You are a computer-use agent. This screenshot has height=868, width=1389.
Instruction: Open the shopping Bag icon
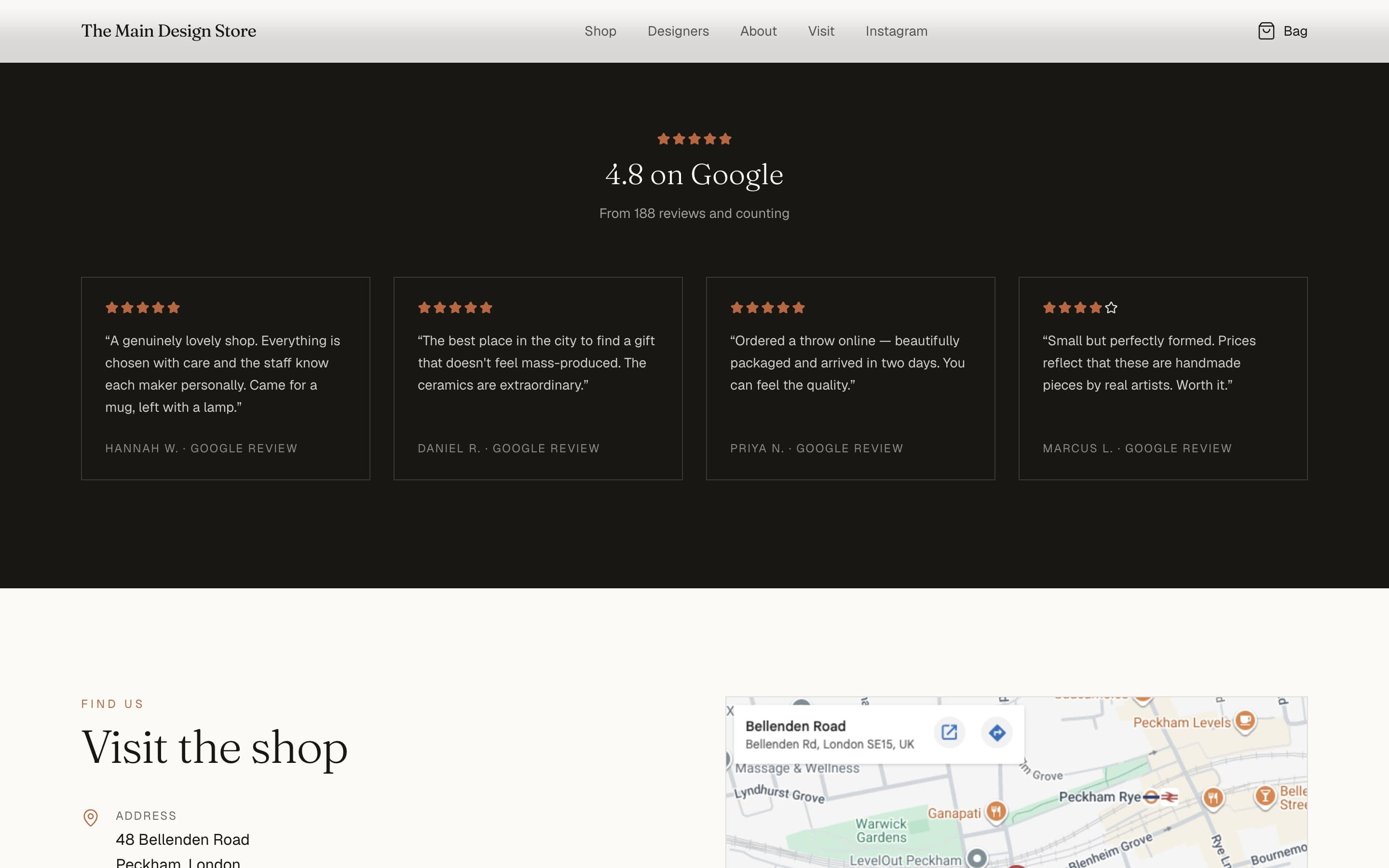(1266, 31)
